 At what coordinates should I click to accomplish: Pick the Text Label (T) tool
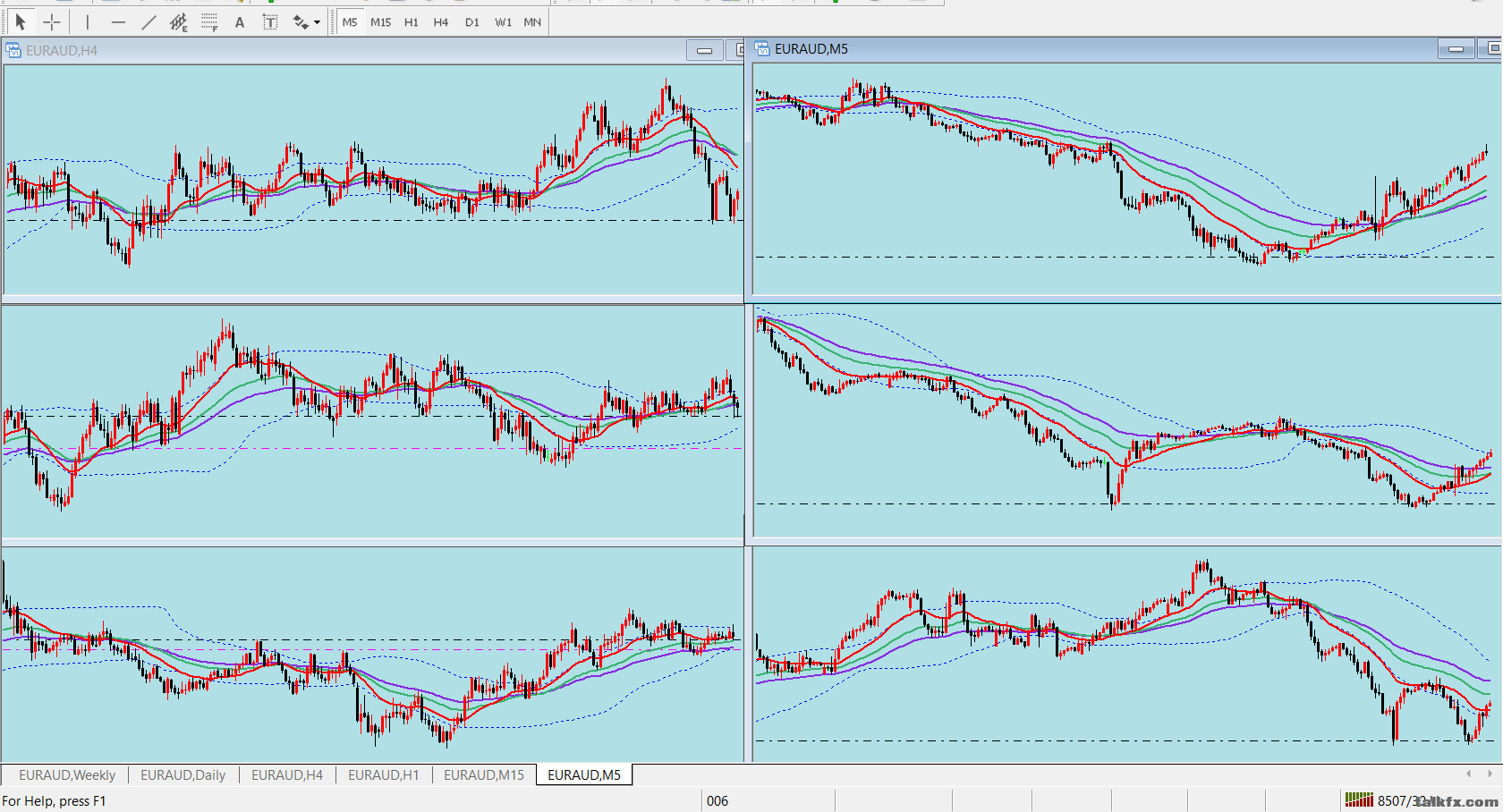[270, 22]
